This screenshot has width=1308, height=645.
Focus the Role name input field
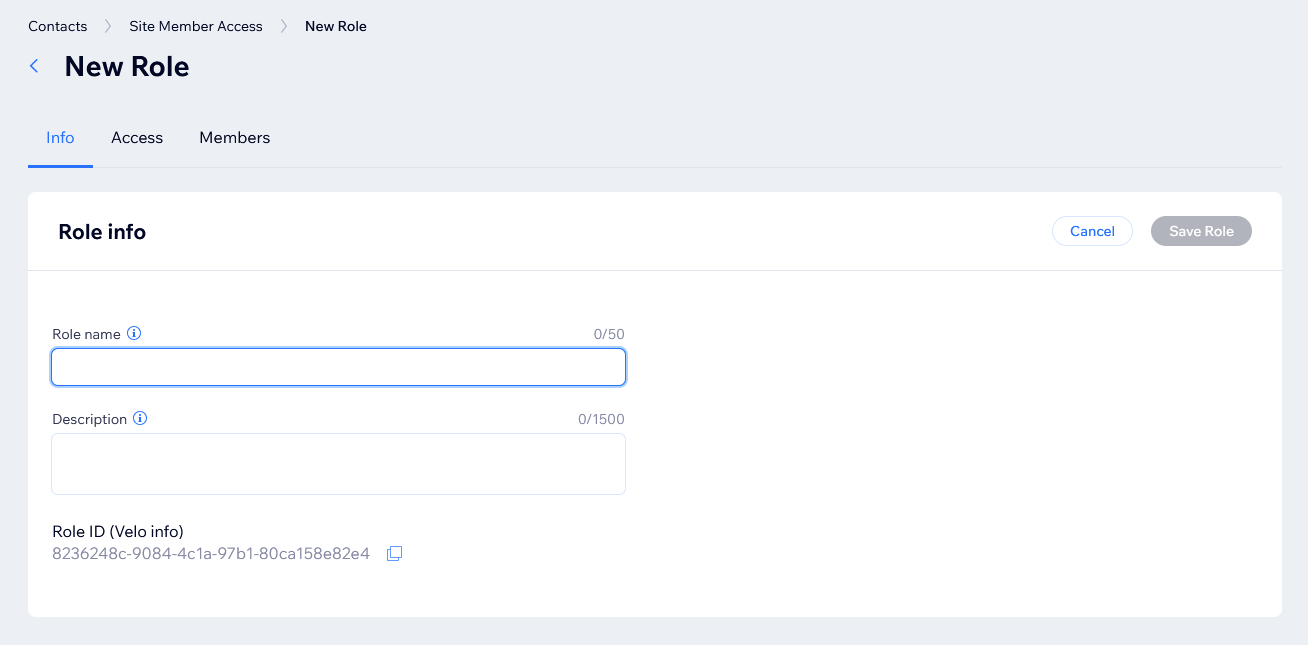click(x=338, y=367)
